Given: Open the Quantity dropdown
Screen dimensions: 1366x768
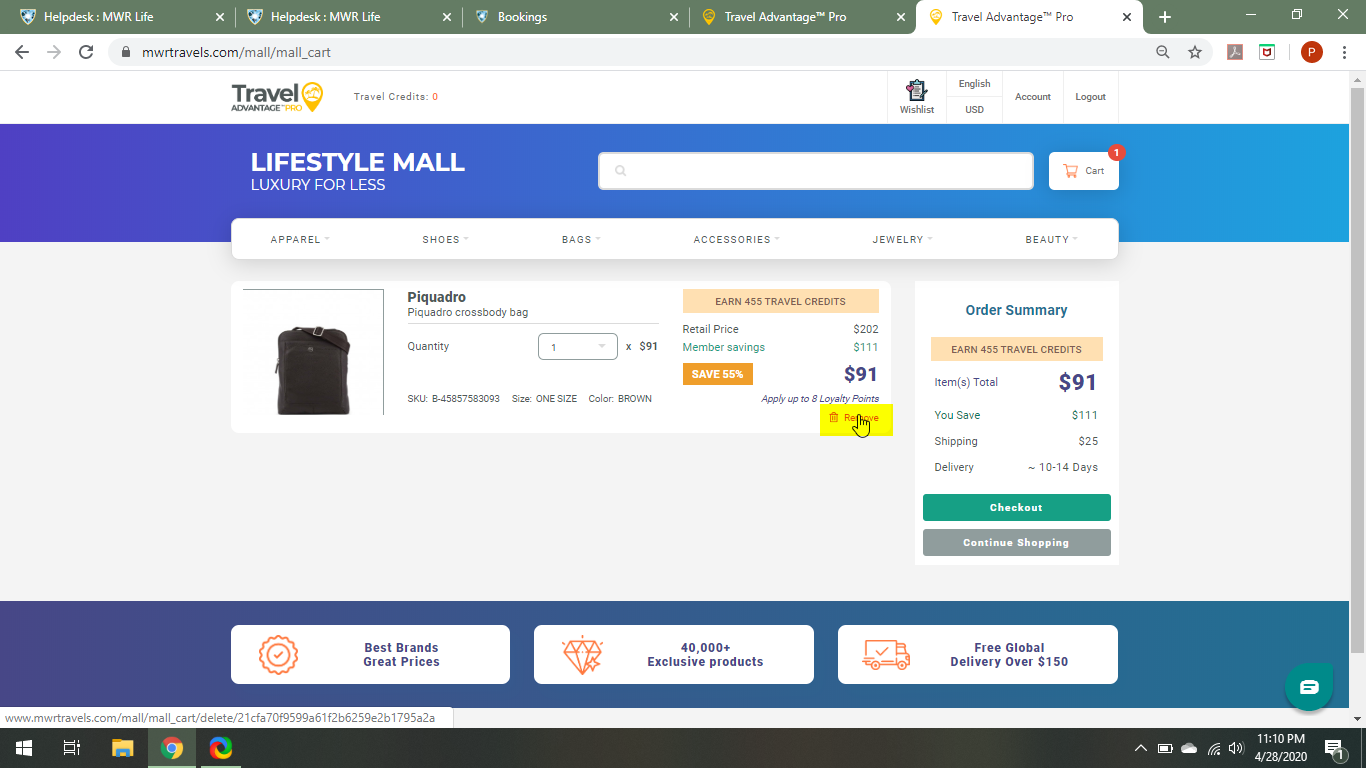Looking at the screenshot, I should pyautogui.click(x=577, y=347).
